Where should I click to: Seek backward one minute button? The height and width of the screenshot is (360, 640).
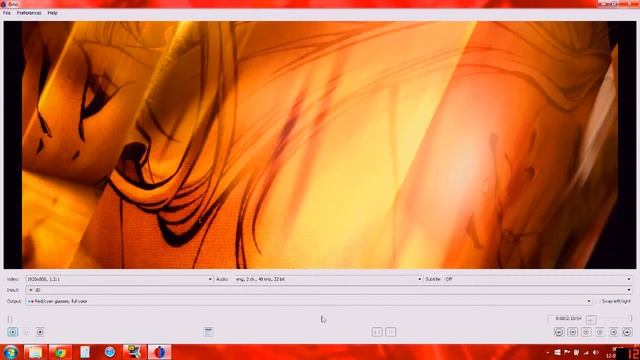coord(573,332)
